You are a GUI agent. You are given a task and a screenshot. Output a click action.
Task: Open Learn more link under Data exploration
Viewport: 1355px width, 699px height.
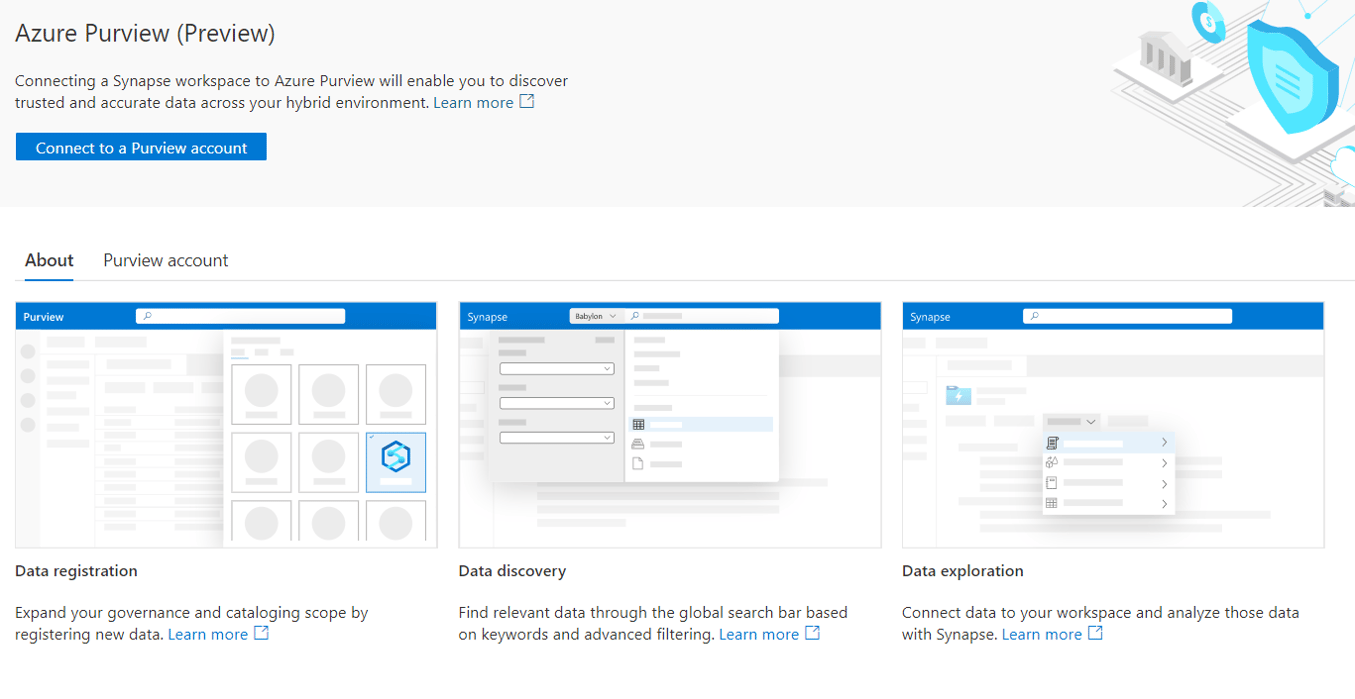(x=1041, y=634)
